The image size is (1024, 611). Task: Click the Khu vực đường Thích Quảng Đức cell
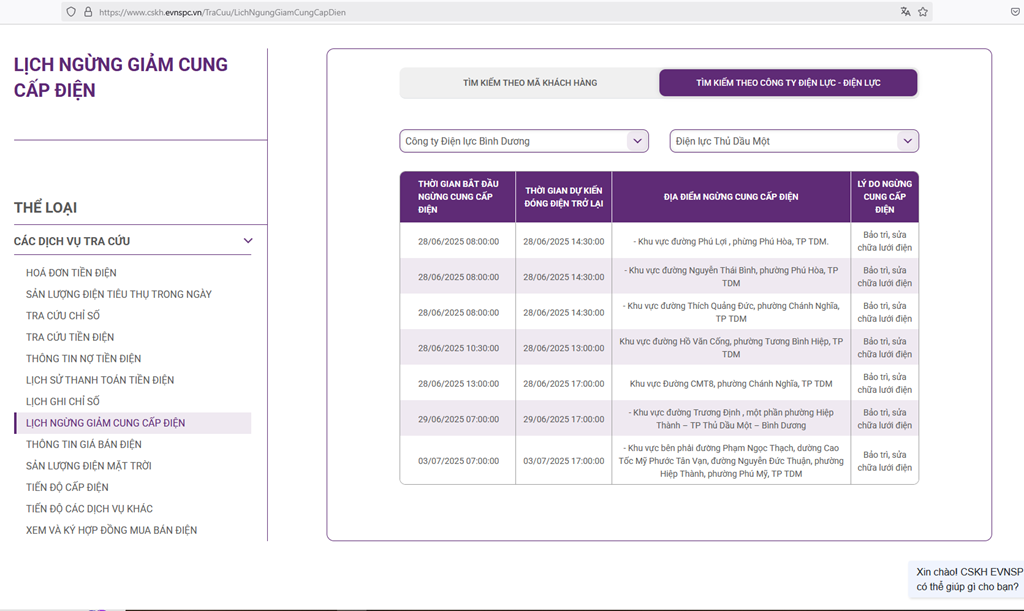tap(731, 312)
